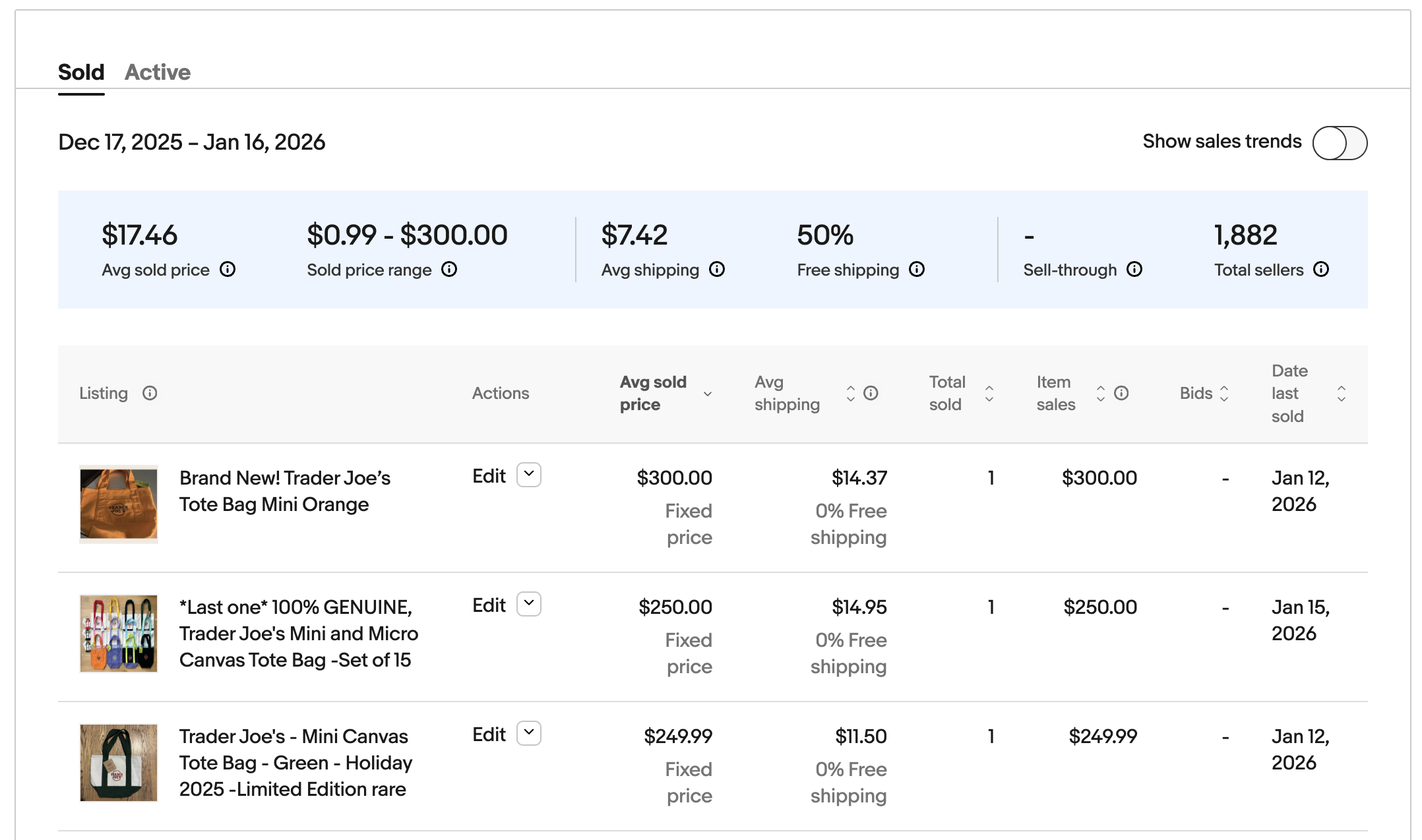The height and width of the screenshot is (840, 1422).
Task: Sort by Avg sold price column chevron
Action: (708, 394)
